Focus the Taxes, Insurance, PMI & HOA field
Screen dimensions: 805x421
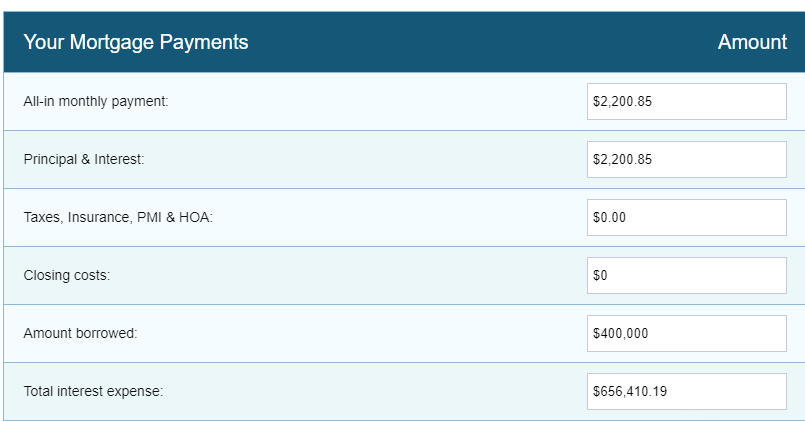coord(686,218)
